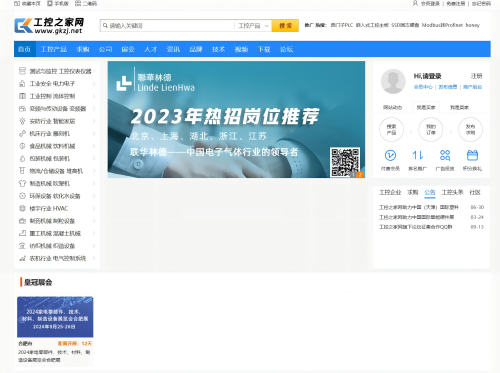Click the 搜索产品 circle button

(x=391, y=129)
